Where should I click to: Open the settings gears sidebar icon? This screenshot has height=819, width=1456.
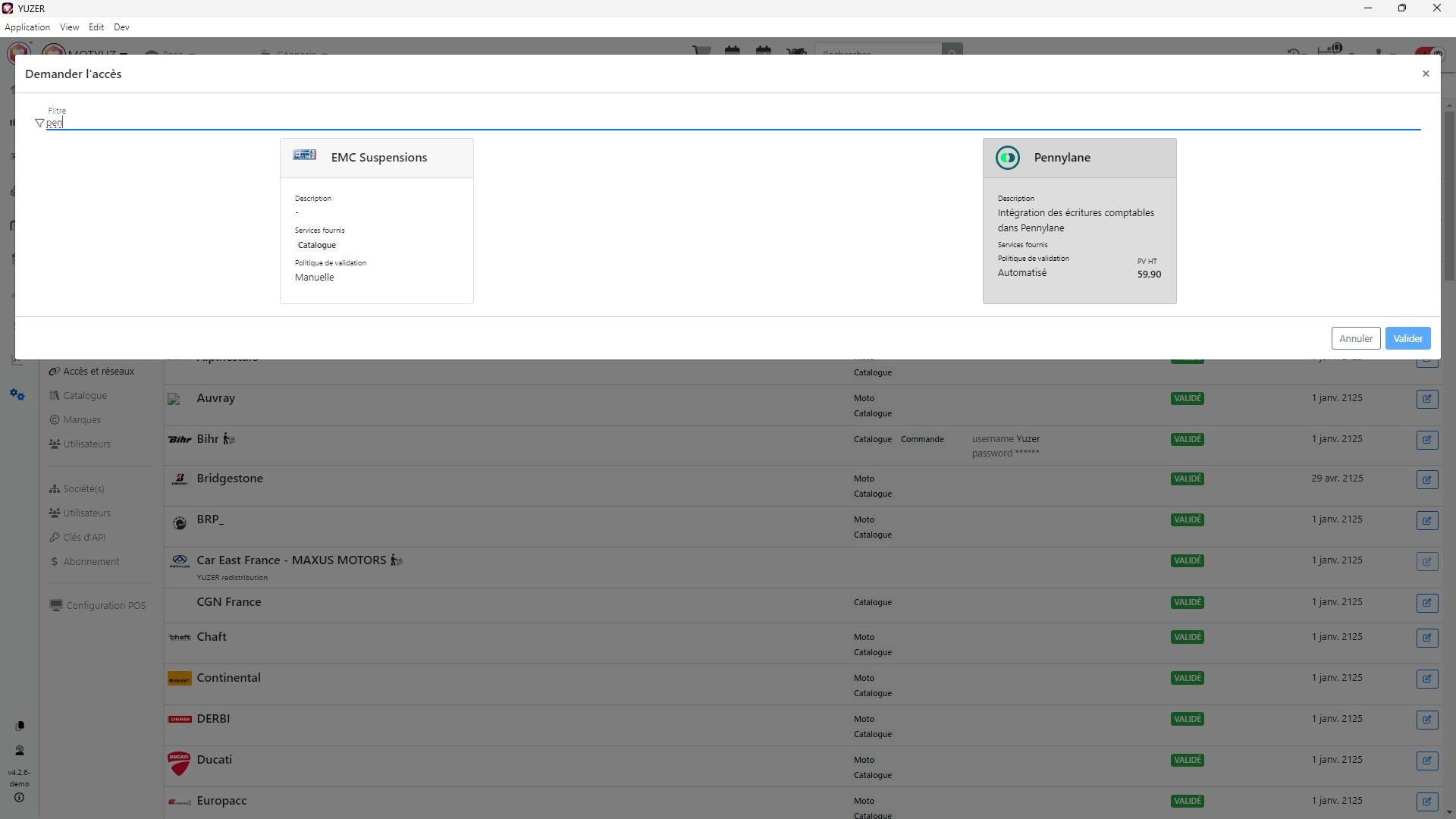pyautogui.click(x=17, y=395)
